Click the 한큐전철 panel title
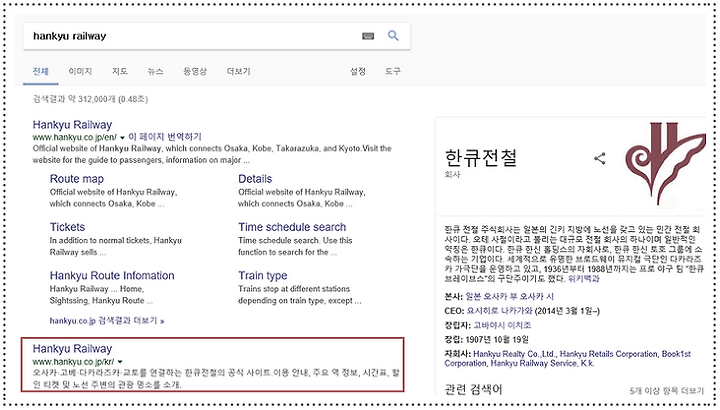 click(480, 157)
